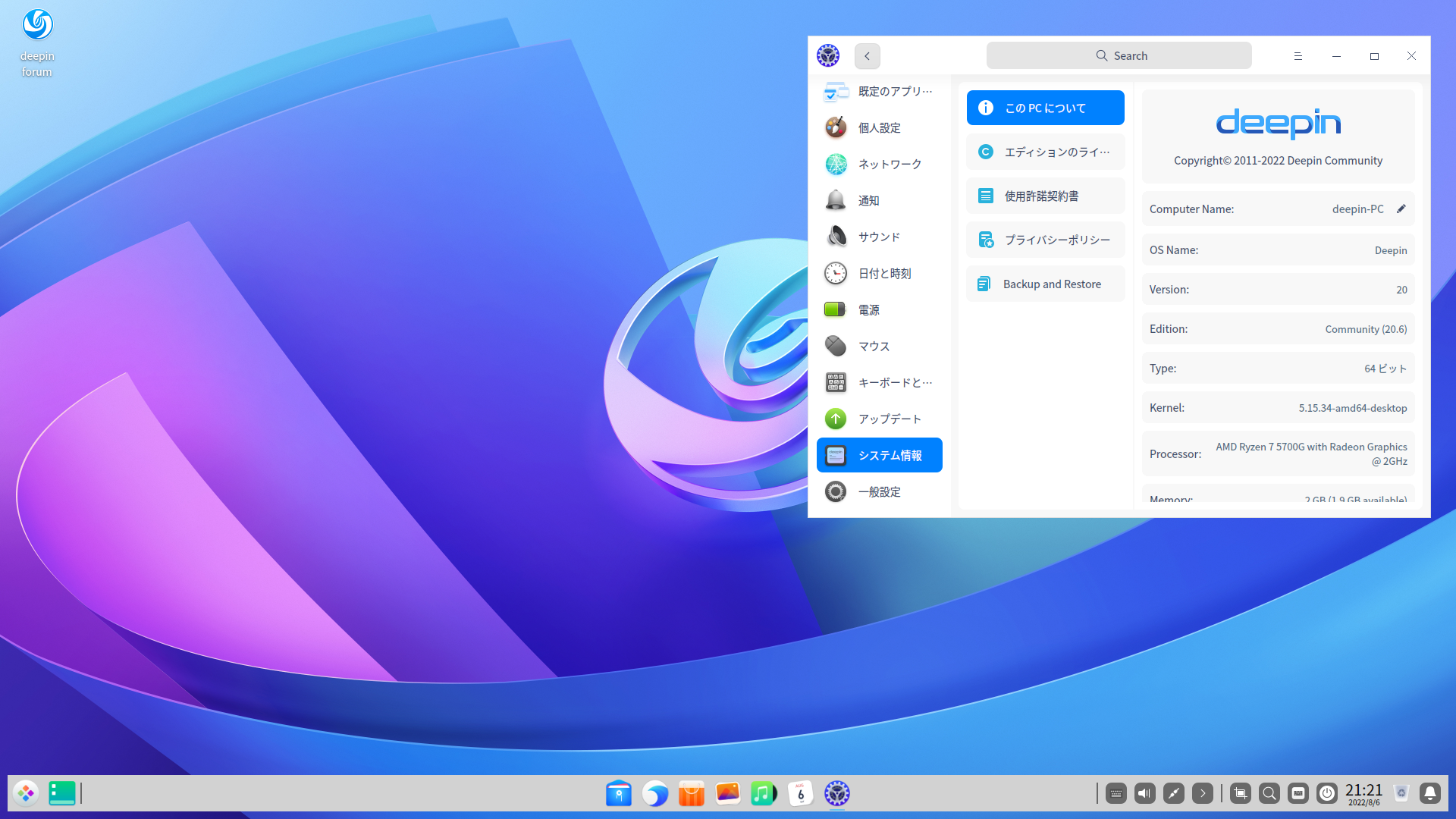This screenshot has width=1456, height=819.
Task: Select Backup and Restore entry
Action: (1045, 284)
